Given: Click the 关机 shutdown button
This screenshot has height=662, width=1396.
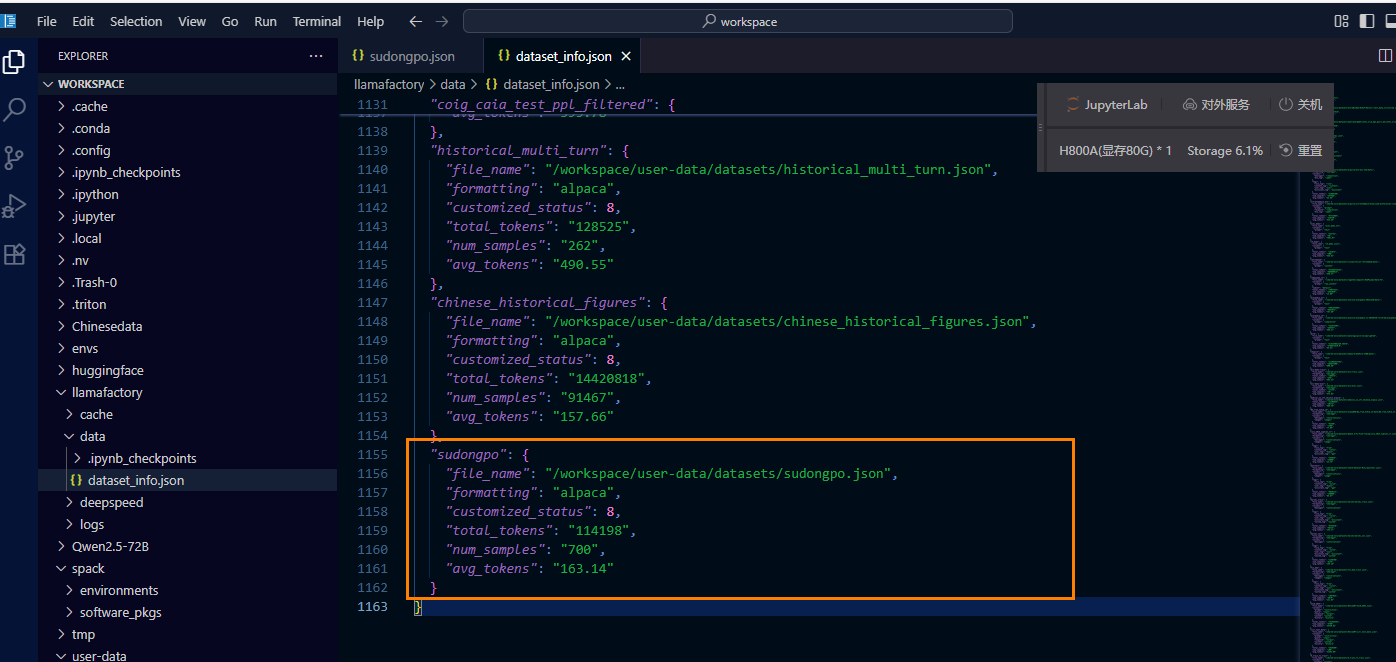Looking at the screenshot, I should [1300, 104].
